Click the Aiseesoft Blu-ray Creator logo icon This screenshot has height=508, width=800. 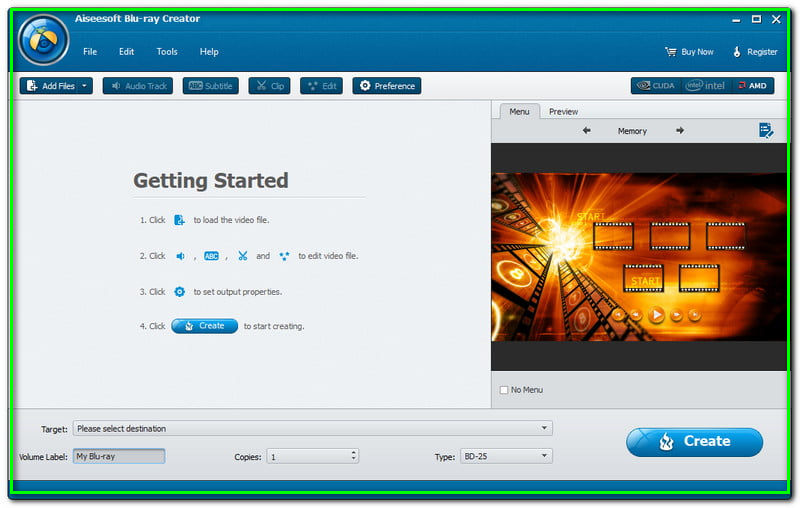43,40
